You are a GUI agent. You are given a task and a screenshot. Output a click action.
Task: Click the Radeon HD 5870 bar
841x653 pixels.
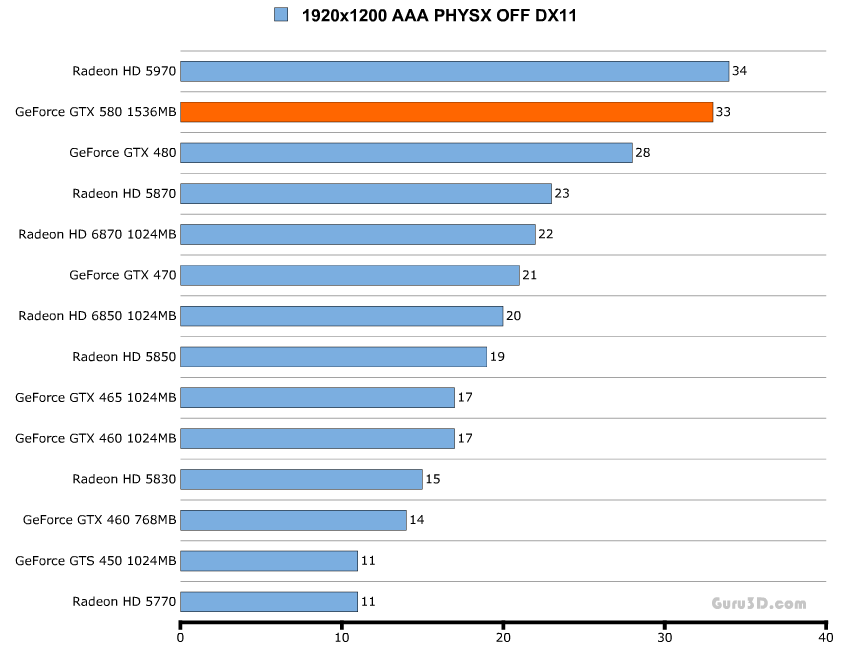(x=366, y=193)
